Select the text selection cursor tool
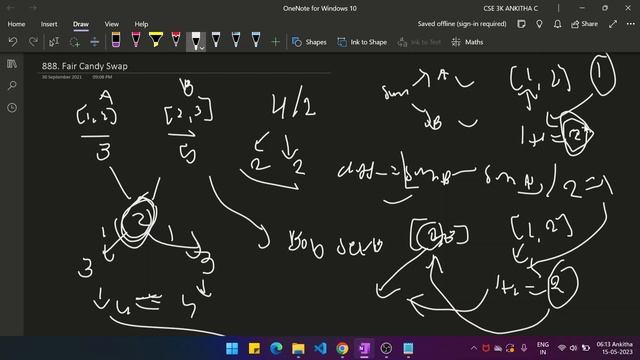This screenshot has height=360, width=640. (x=54, y=42)
